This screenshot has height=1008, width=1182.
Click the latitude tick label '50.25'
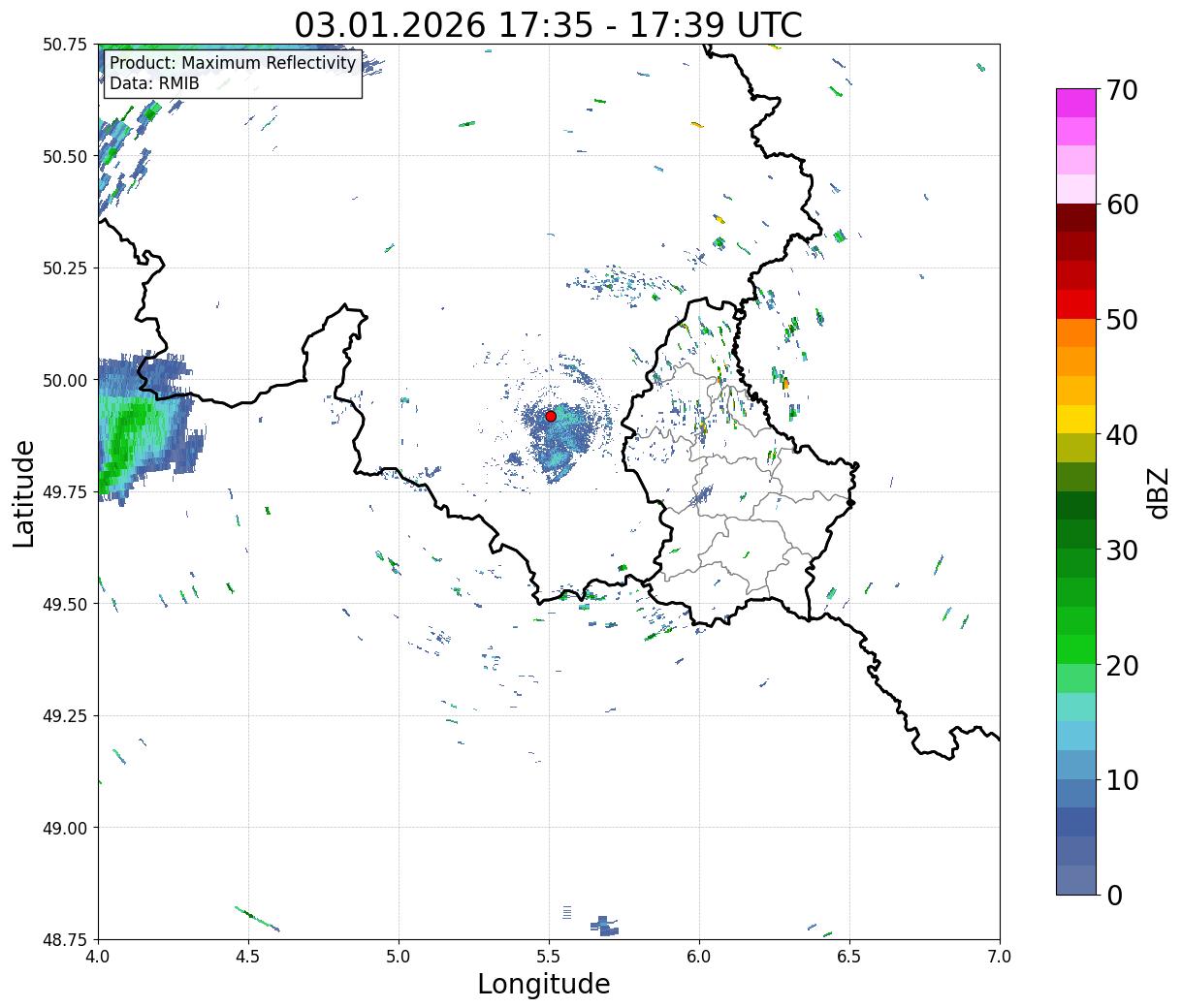pyautogui.click(x=65, y=268)
